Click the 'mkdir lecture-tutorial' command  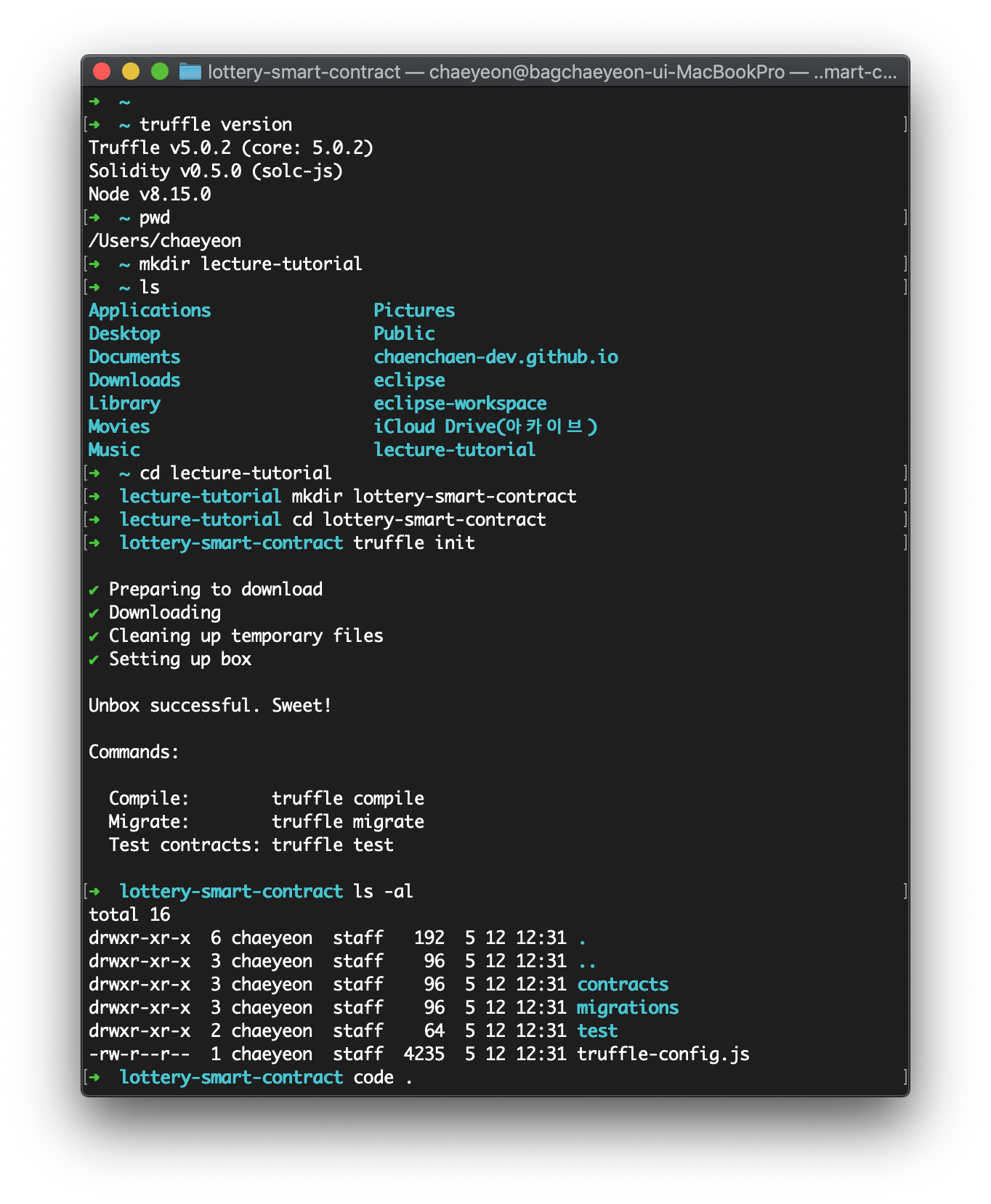(x=251, y=264)
